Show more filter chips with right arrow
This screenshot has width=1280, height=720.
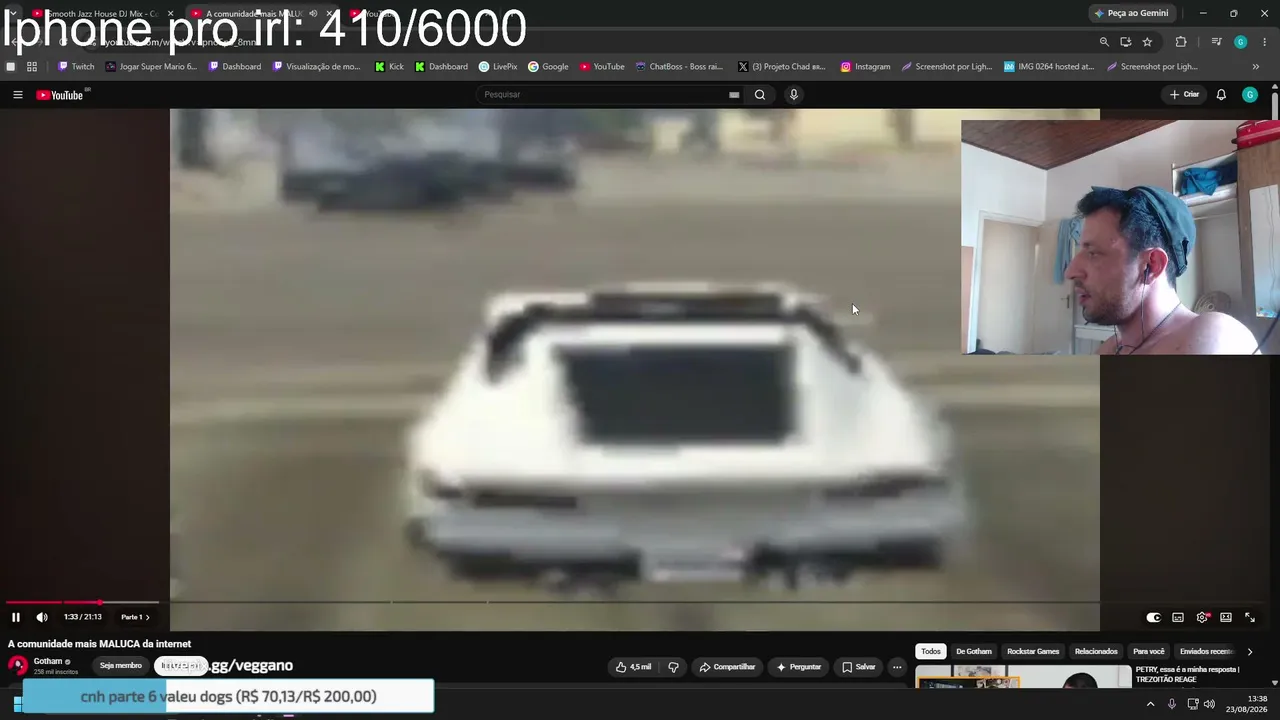pyautogui.click(x=1249, y=651)
